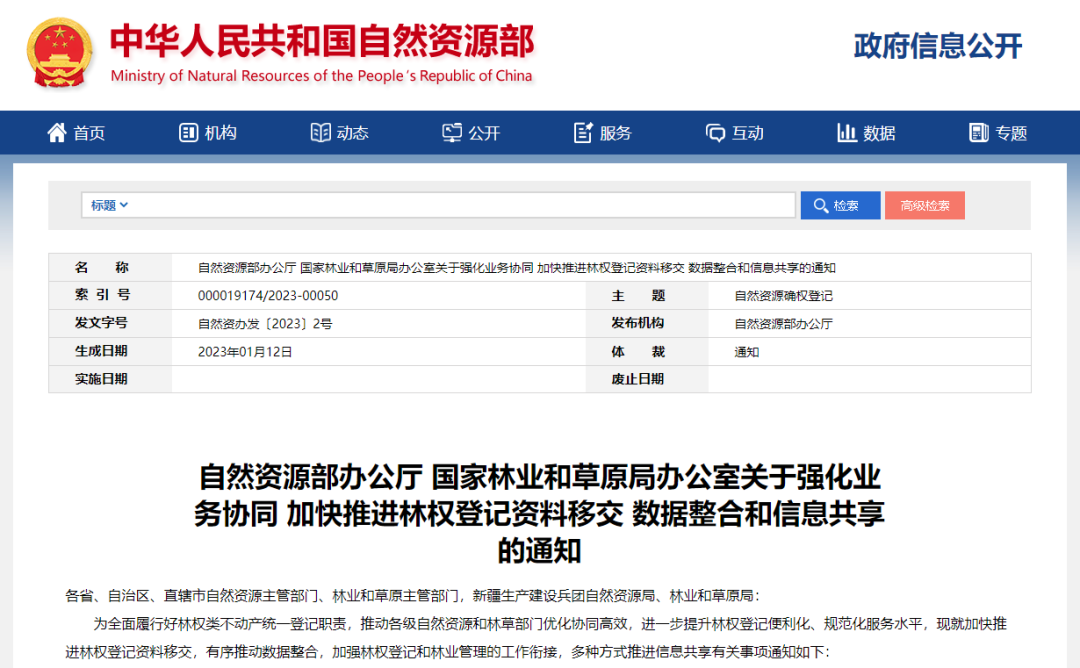Click the 索引号 label cell
This screenshot has width=1080, height=668.
[110, 295]
